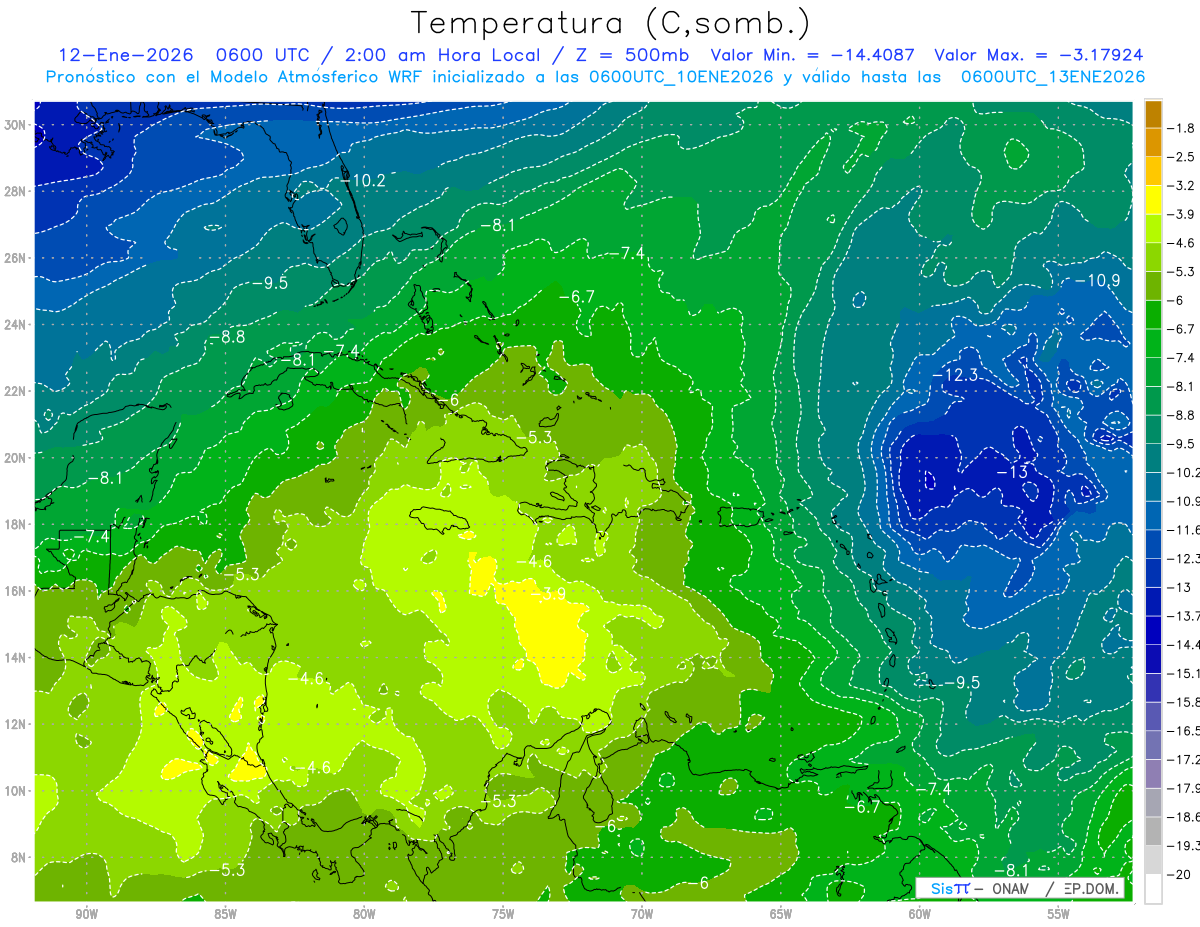Click the "28N" latitude axis label
This screenshot has height=927, width=1200.
[x=16, y=191]
